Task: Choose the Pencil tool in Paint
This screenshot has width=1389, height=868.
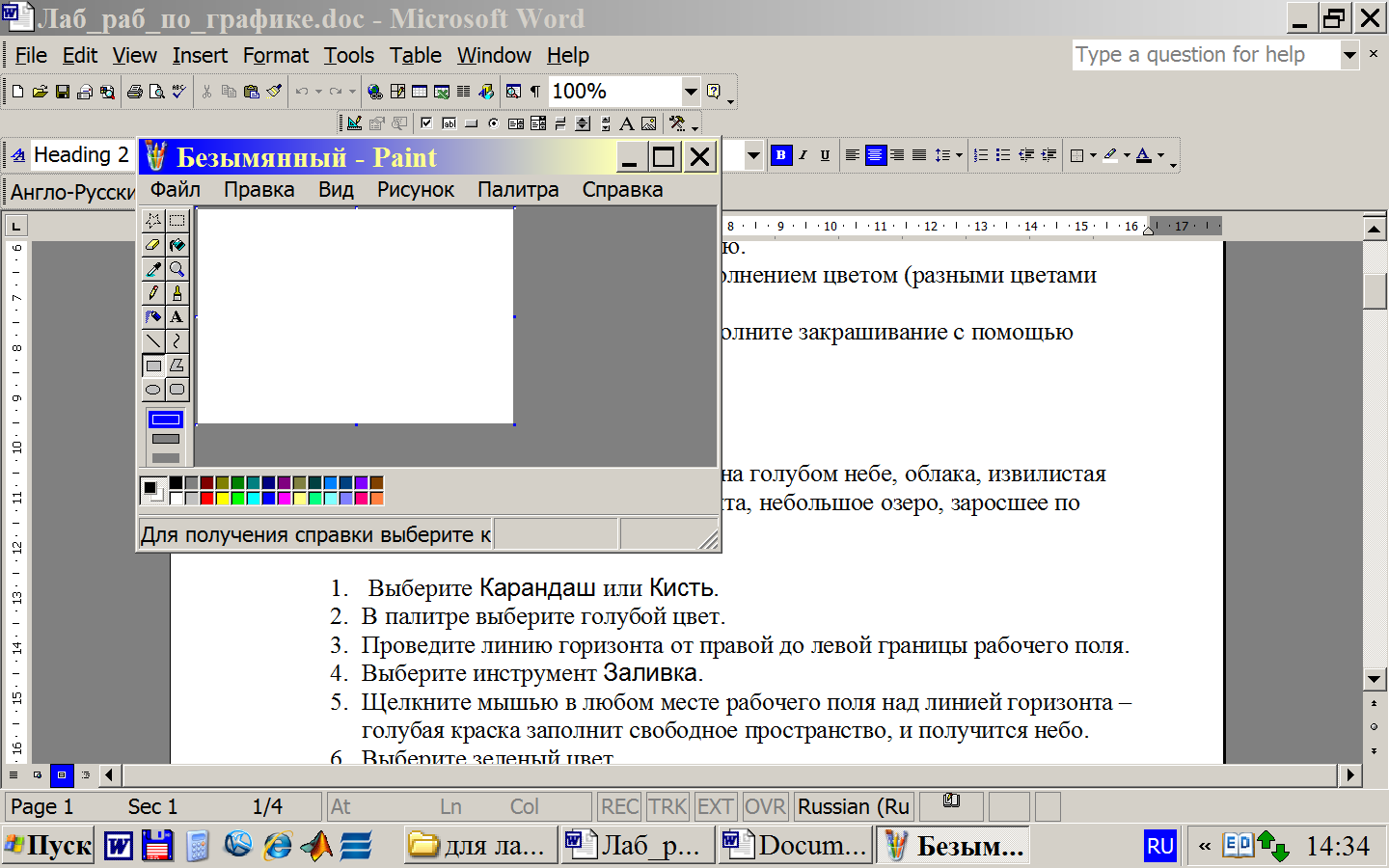Action: tap(153, 293)
